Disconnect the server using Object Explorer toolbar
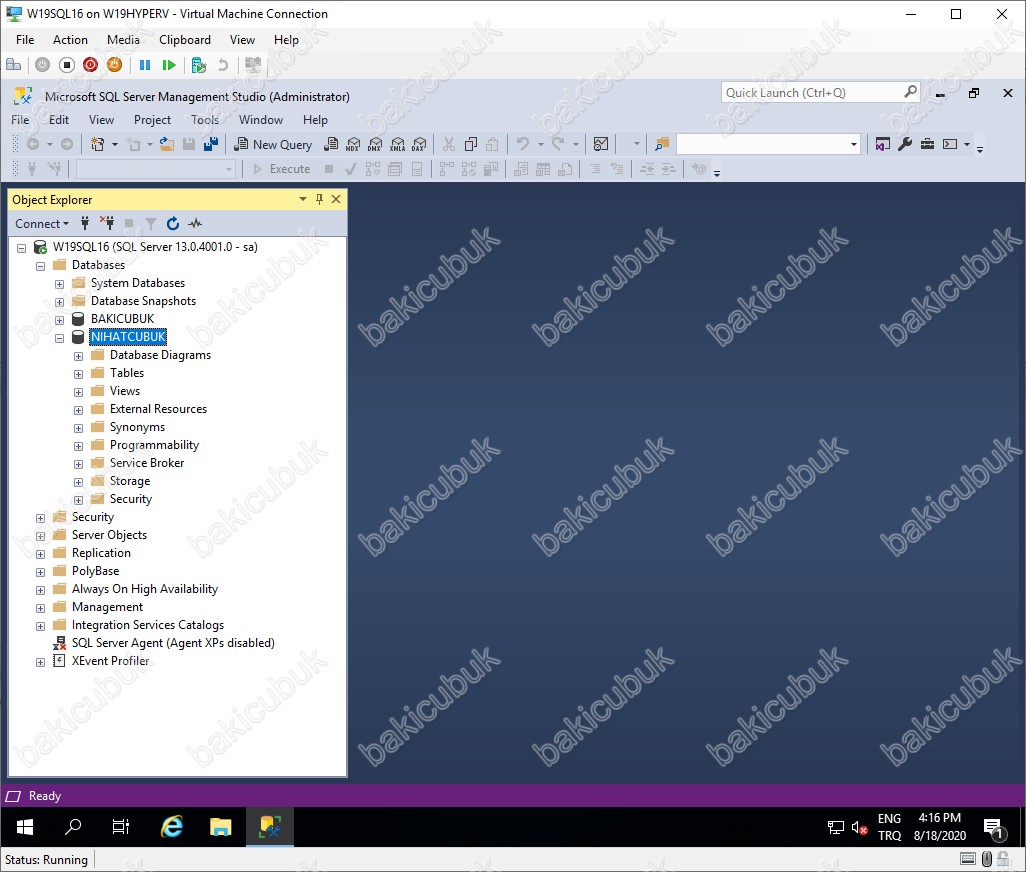This screenshot has width=1026, height=872. [x=107, y=224]
